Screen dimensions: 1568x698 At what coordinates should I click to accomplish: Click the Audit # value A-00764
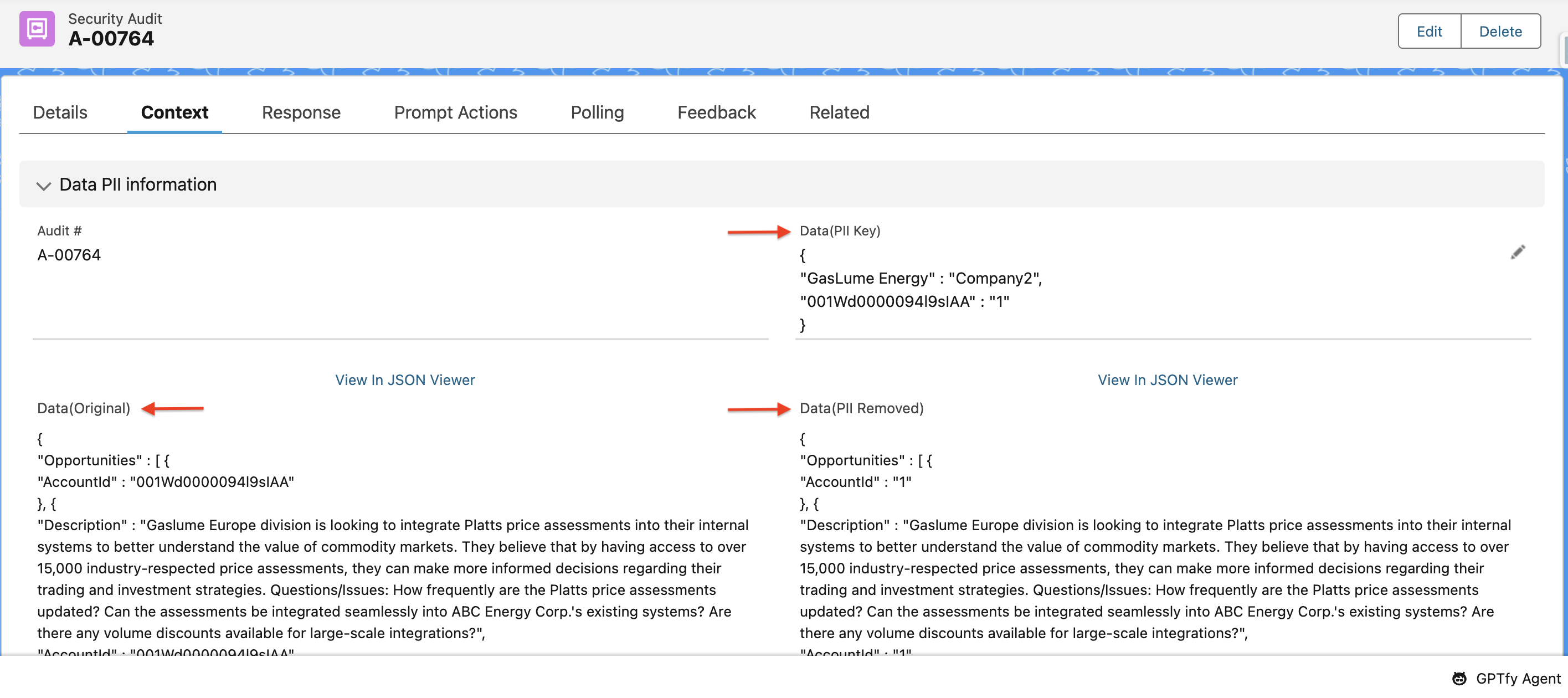coord(69,255)
